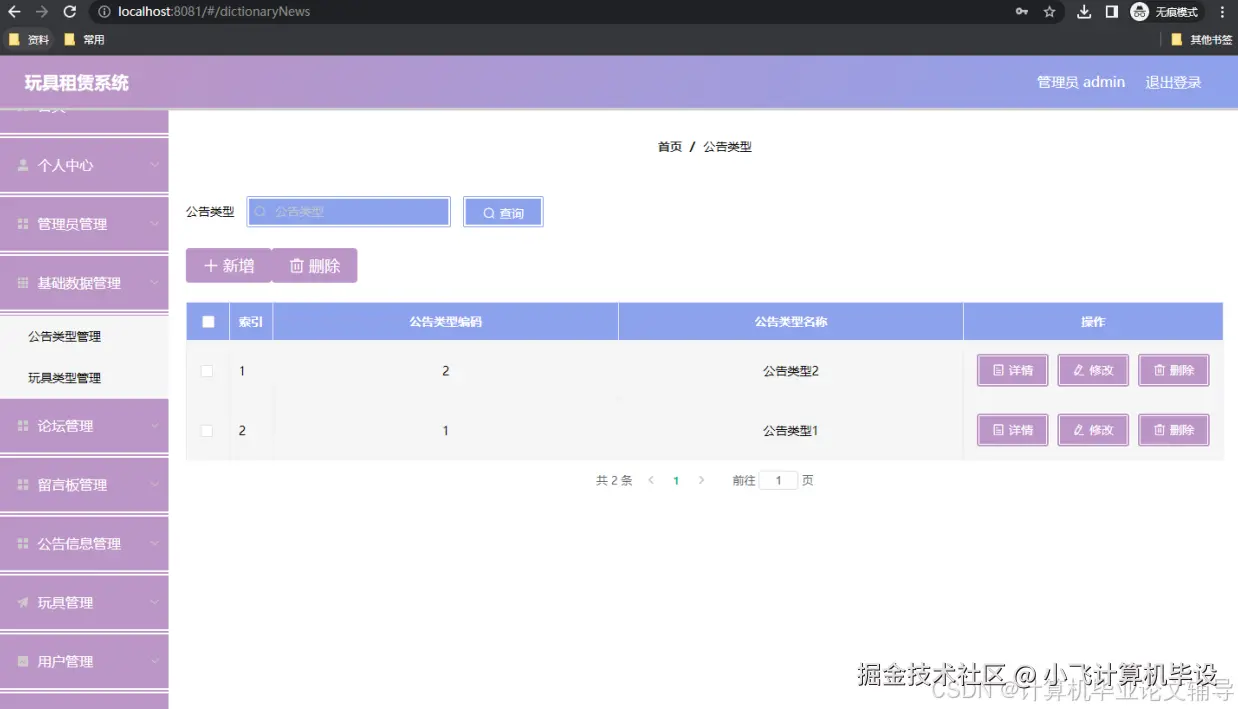Click 删除 for 公告类型1 row
The image size is (1238, 709).
(x=1174, y=430)
